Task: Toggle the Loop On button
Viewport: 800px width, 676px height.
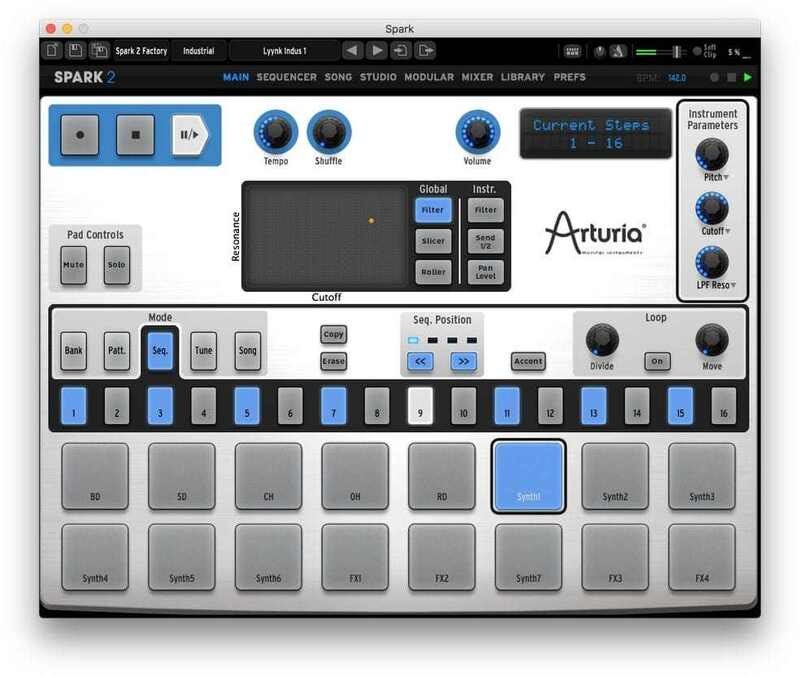Action: tap(657, 361)
